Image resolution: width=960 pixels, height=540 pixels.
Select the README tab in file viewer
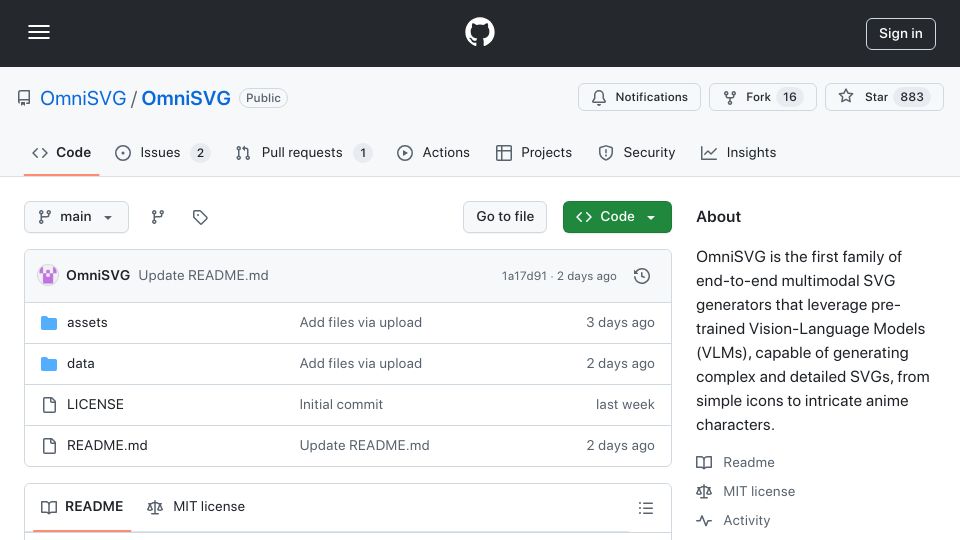82,507
